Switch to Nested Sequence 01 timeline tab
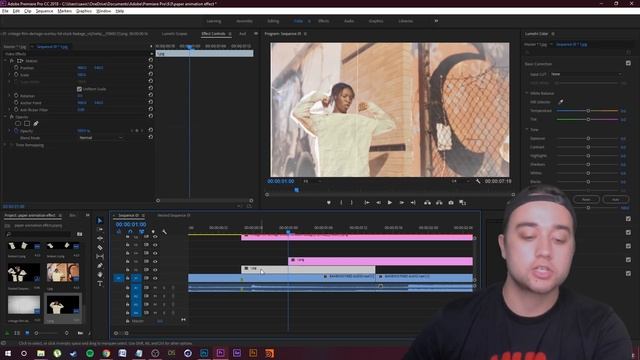The width and height of the screenshot is (640, 360). click(174, 215)
